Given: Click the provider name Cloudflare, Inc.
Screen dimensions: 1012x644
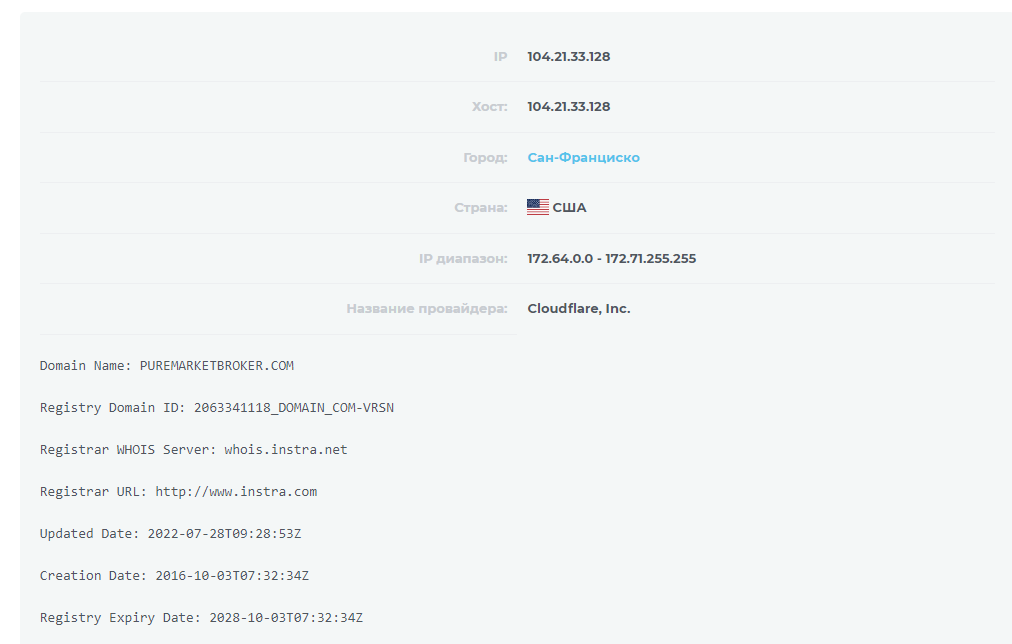Looking at the screenshot, I should pyautogui.click(x=579, y=308).
